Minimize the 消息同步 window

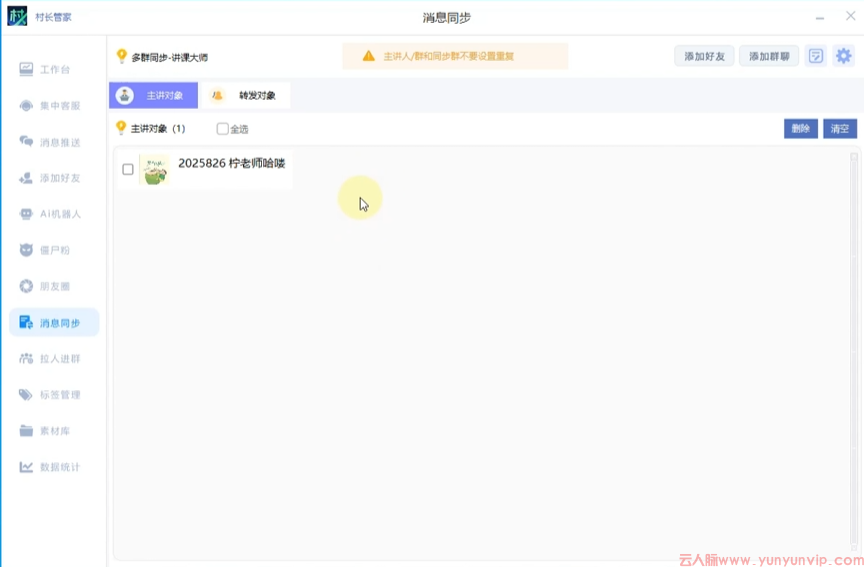coord(820,18)
